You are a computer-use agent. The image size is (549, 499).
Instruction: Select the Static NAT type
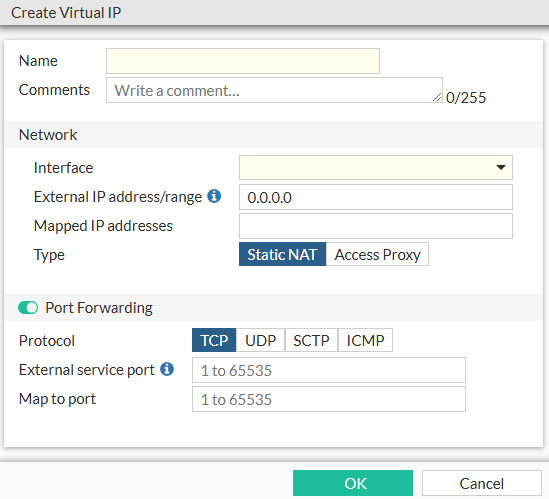coord(282,254)
